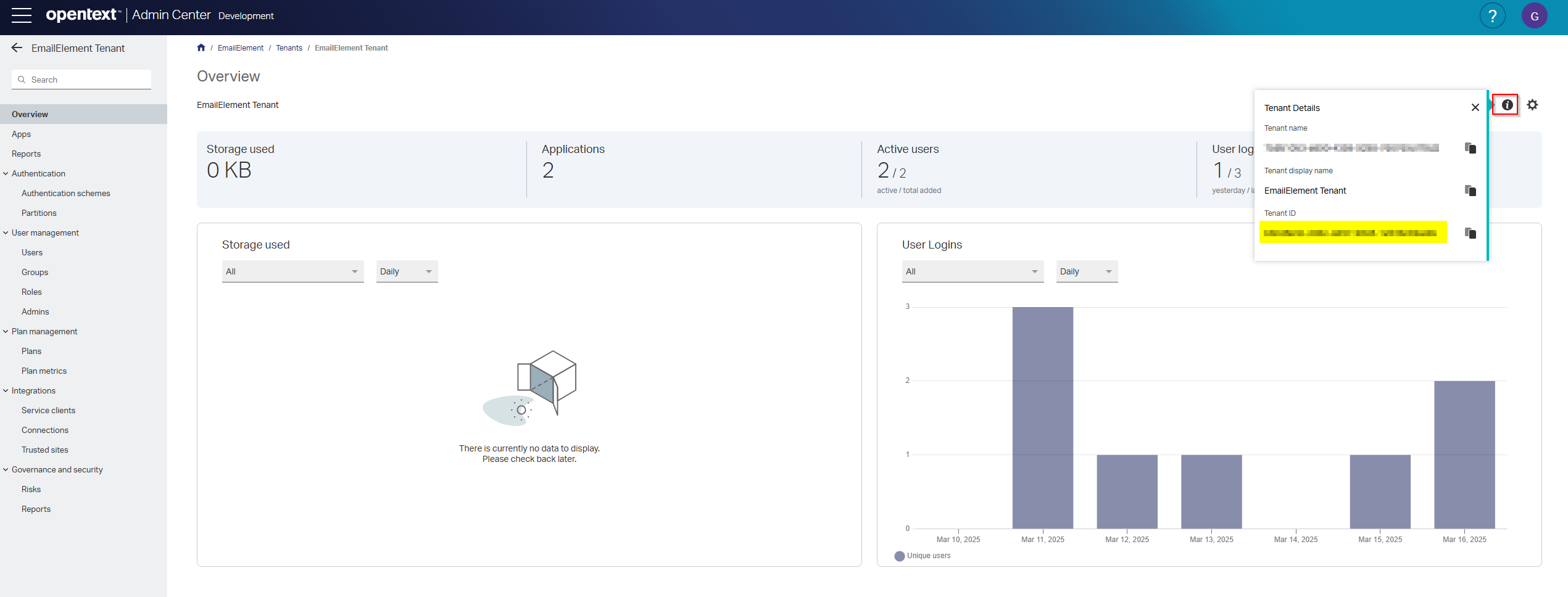This screenshot has width=1568, height=597.
Task: Open the Storage used Daily dropdown
Action: [x=407, y=271]
